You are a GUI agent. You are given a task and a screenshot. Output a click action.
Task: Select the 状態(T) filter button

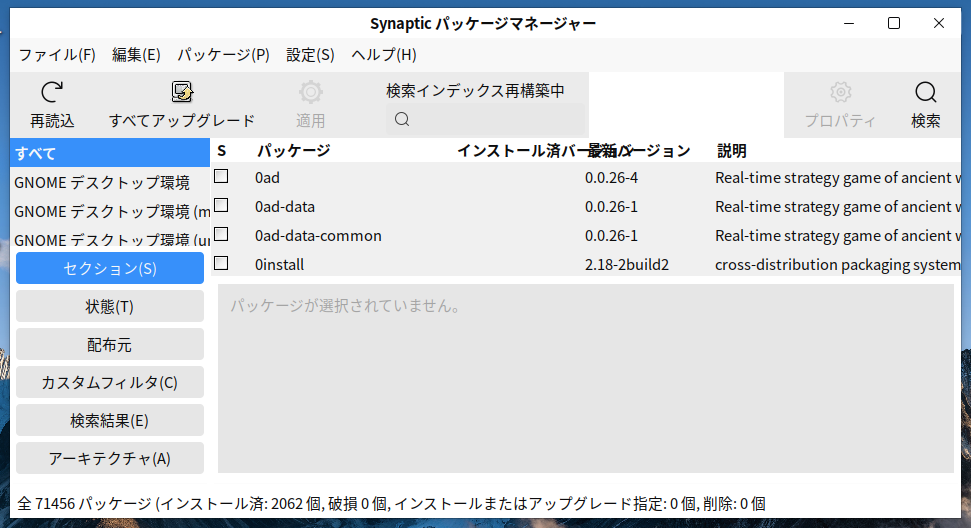pos(110,306)
